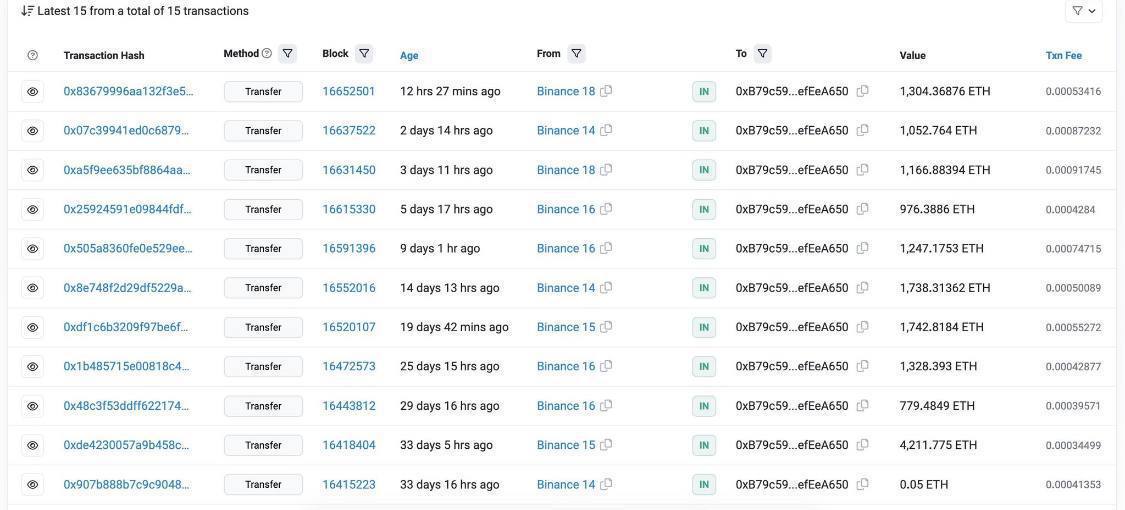The width and height of the screenshot is (1125, 510).
Task: Copy the To address for the 0.05 ETH row
Action: pos(862,484)
